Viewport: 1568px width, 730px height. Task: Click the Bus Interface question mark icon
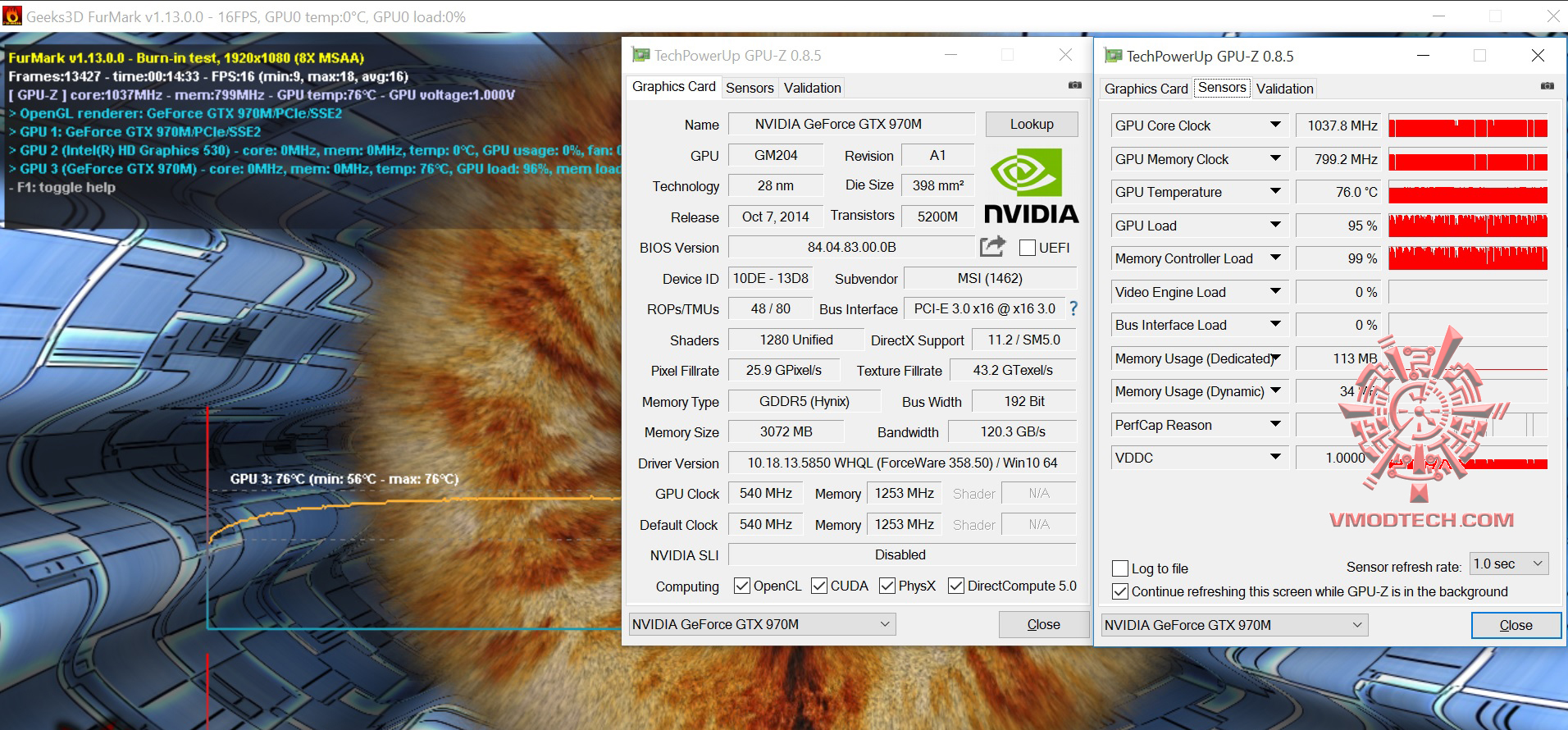1073,308
